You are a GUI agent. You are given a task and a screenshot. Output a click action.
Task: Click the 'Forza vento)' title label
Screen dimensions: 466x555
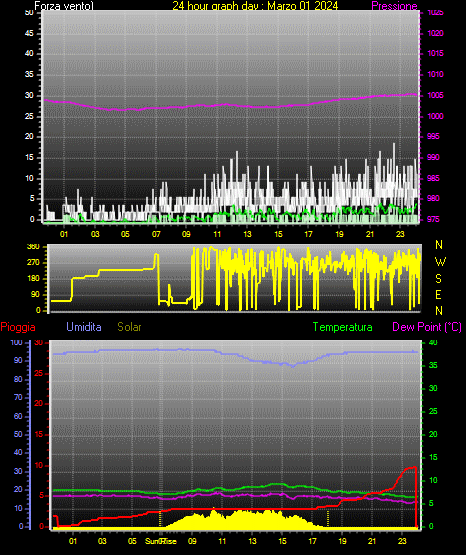tap(64, 6)
